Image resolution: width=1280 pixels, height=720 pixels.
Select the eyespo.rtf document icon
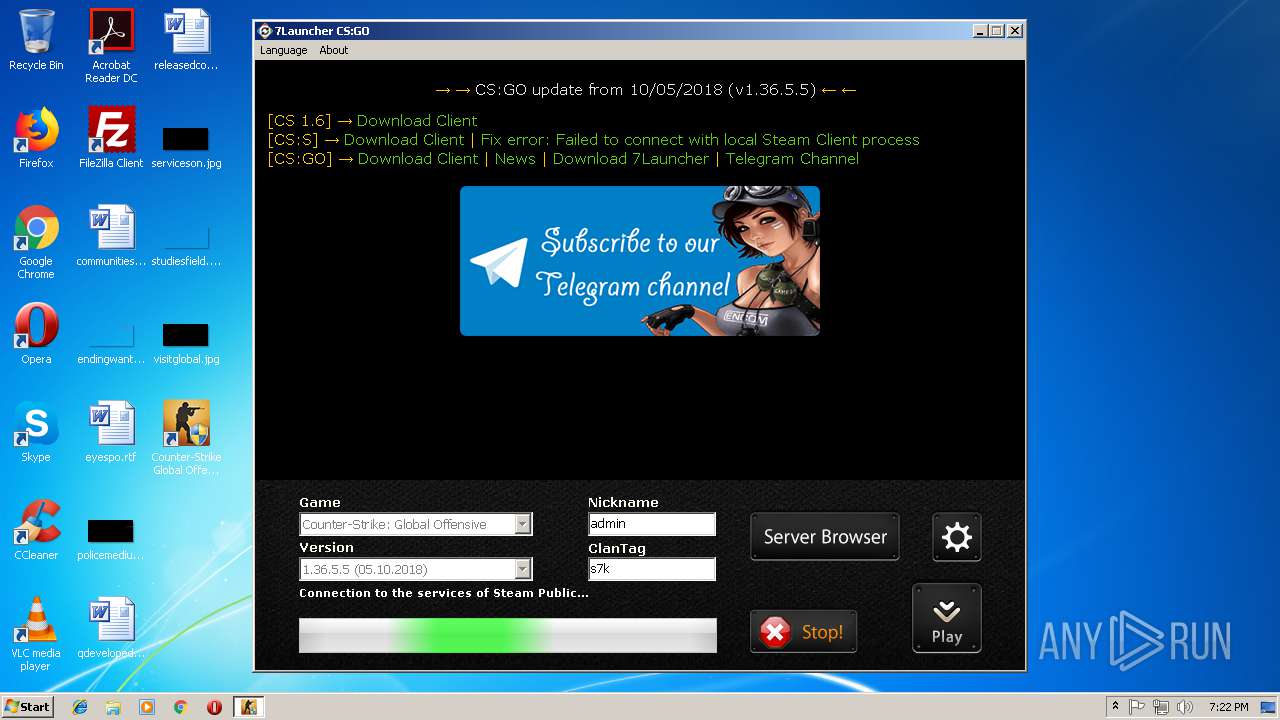pyautogui.click(x=111, y=432)
